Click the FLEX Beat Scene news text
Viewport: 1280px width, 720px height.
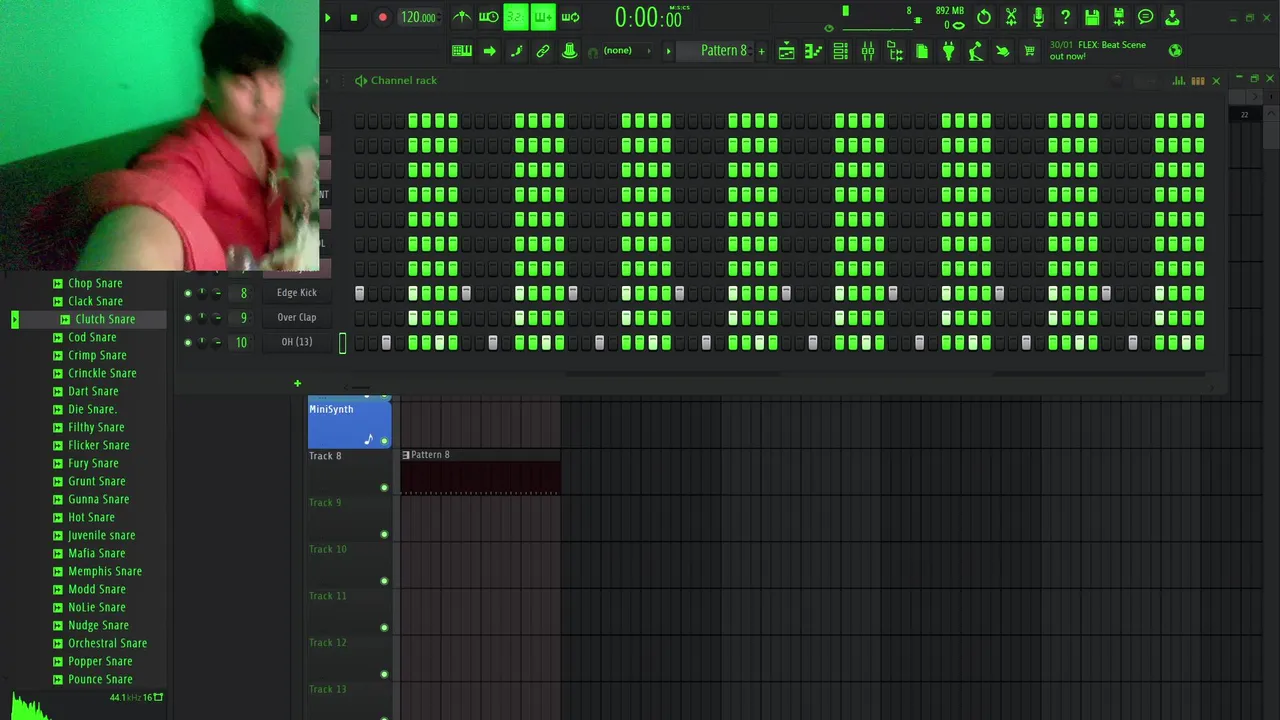tap(1097, 51)
